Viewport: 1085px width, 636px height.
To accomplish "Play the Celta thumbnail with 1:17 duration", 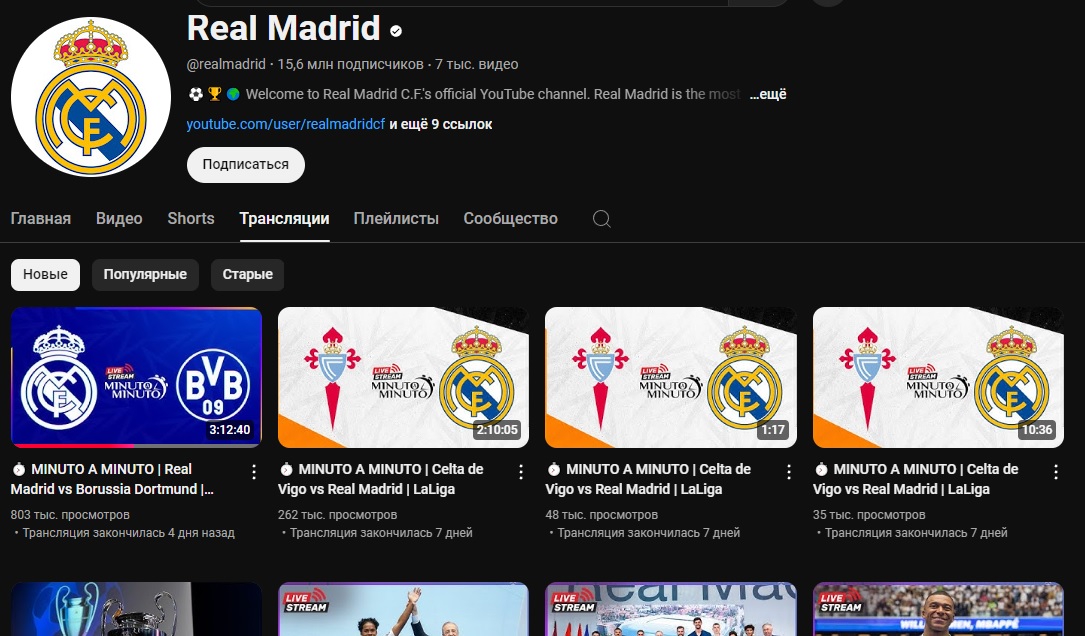I will [671, 377].
